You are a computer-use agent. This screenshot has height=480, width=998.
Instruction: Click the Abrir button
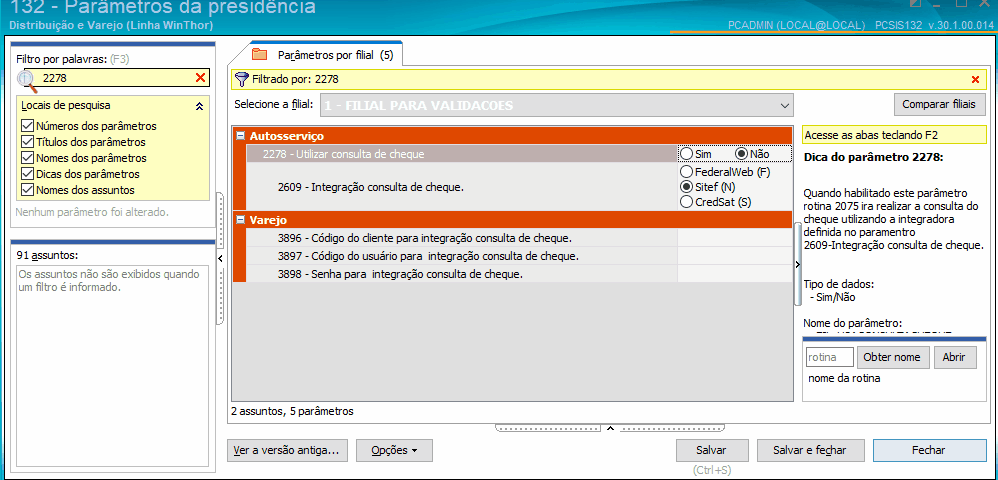[955, 357]
